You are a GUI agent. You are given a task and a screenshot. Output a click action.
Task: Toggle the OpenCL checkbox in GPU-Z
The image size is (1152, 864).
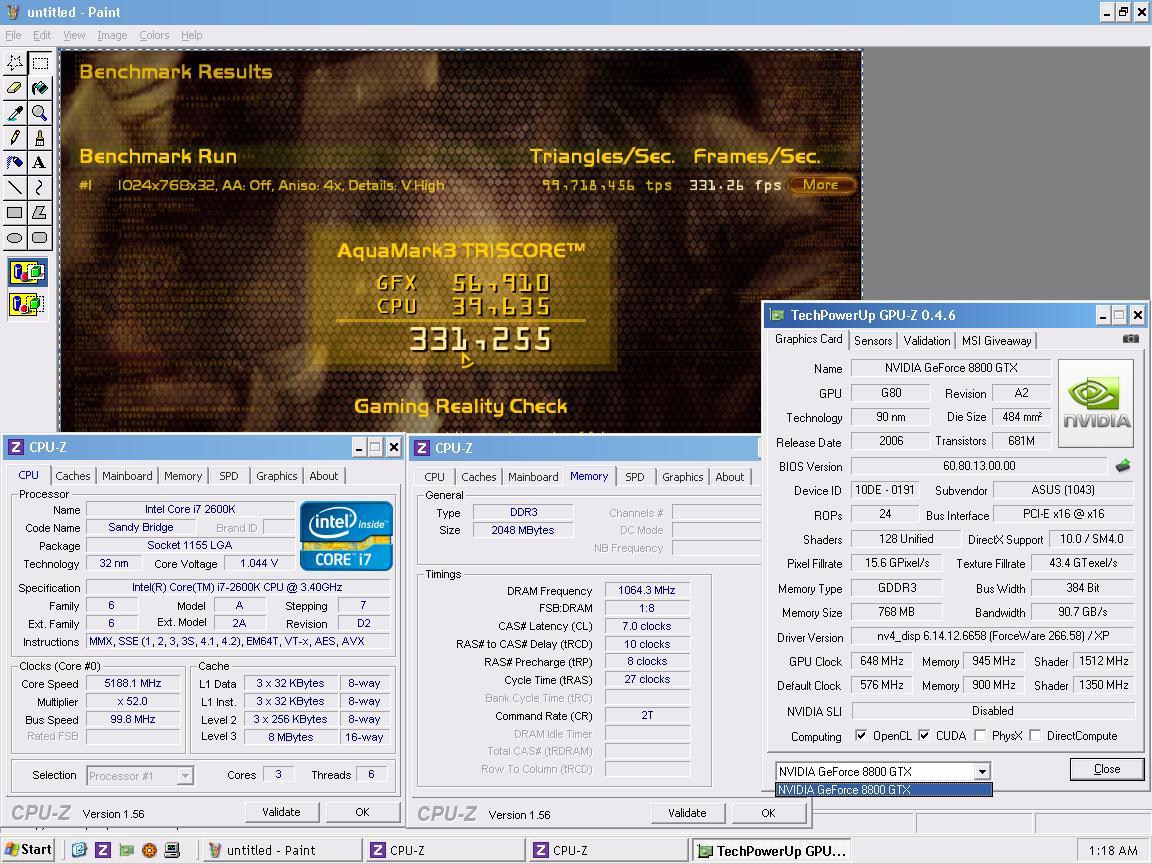click(860, 735)
